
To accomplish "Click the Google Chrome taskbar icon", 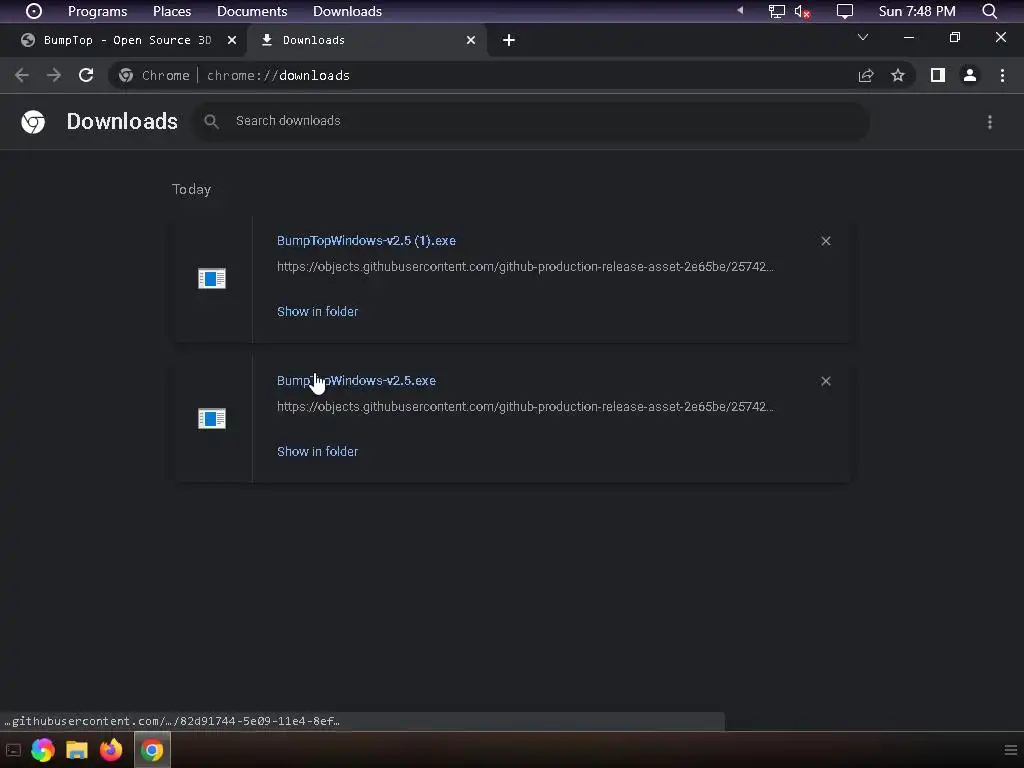I will click(152, 750).
